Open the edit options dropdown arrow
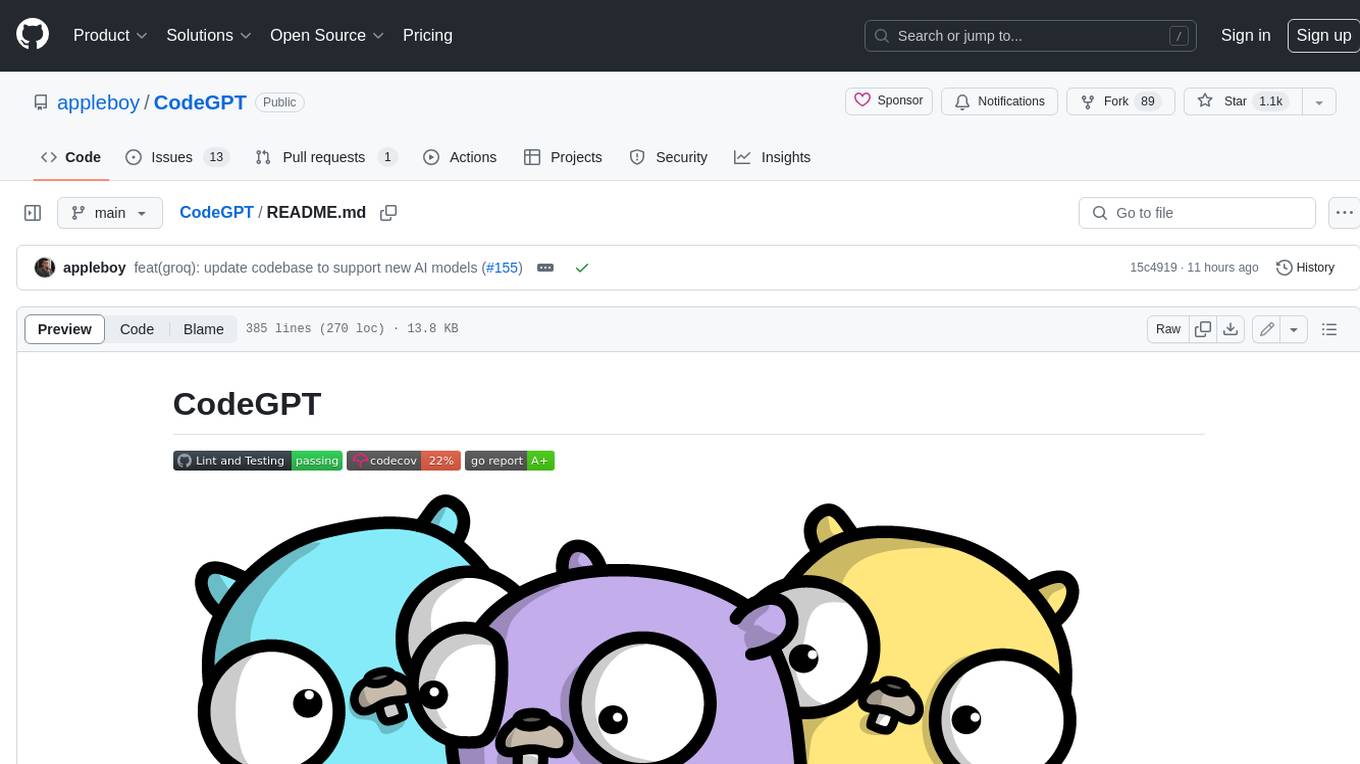This screenshot has height=764, width=1360. 1294,329
